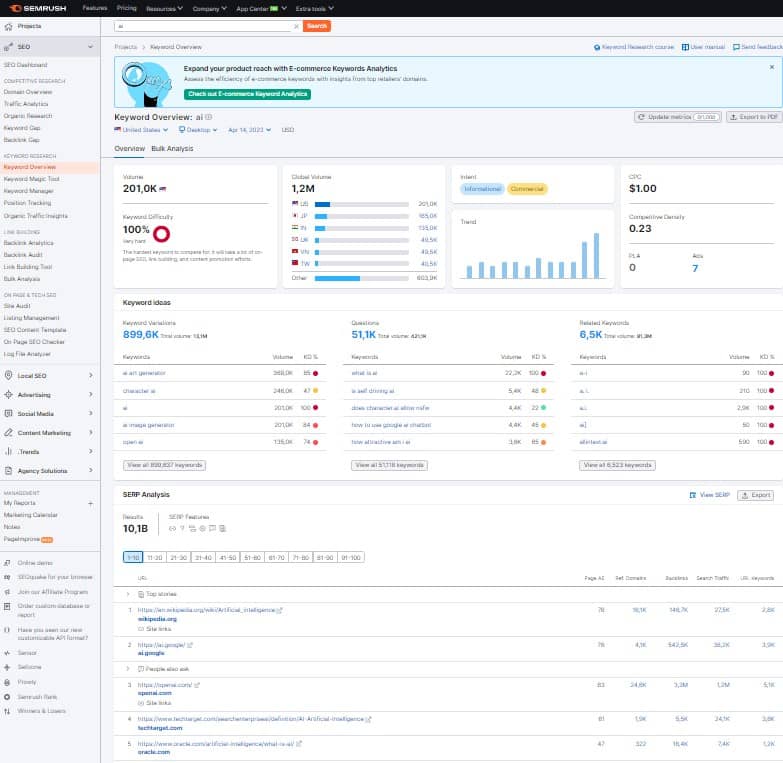
Task: Open the Wikipedia URL external link icon
Action: 280,610
